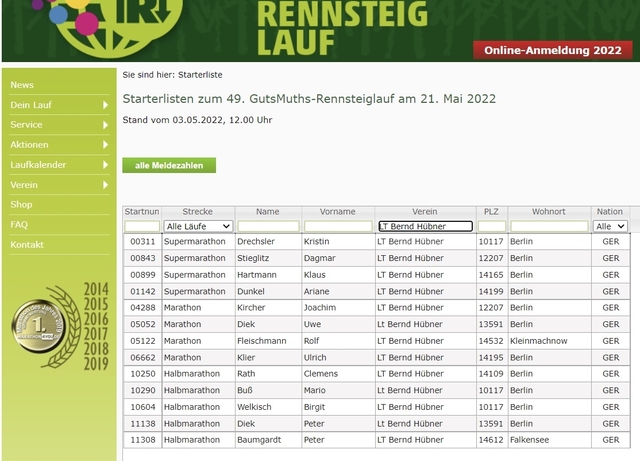Open the Aktionen menu item

click(x=29, y=145)
